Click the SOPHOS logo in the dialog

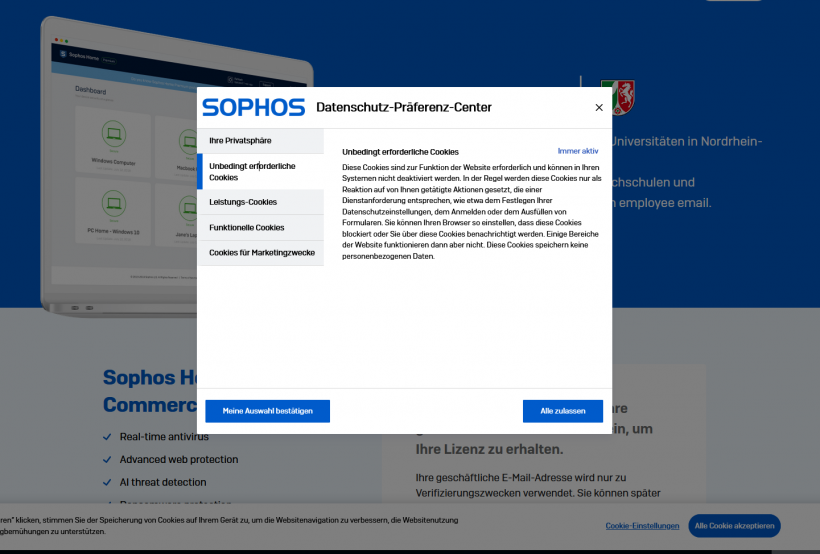click(x=254, y=107)
